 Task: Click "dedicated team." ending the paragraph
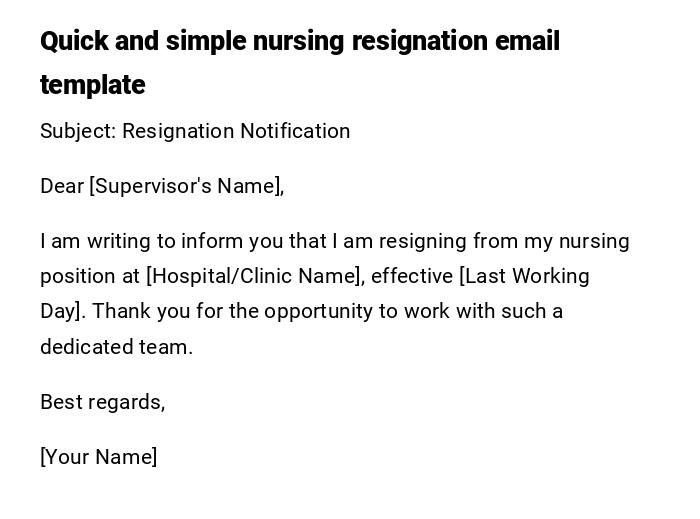(116, 348)
